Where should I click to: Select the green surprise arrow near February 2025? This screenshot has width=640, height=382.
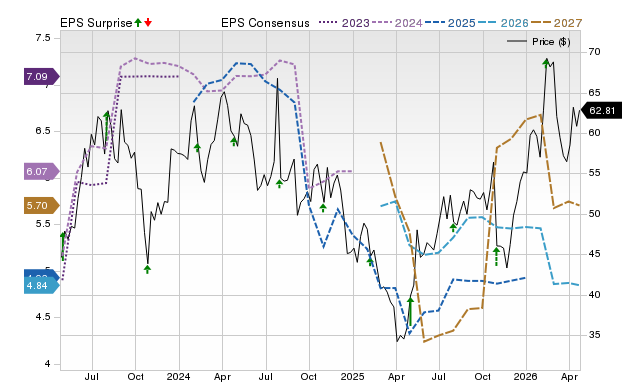click(x=370, y=262)
